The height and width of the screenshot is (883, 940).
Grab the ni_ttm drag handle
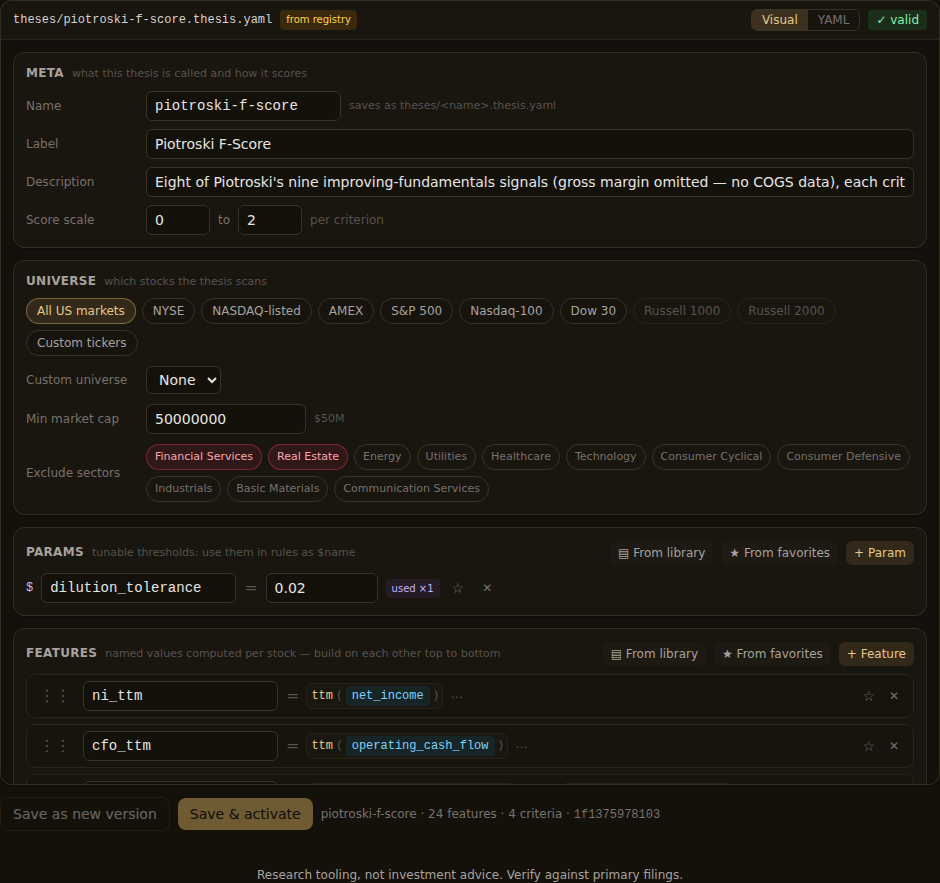point(55,696)
